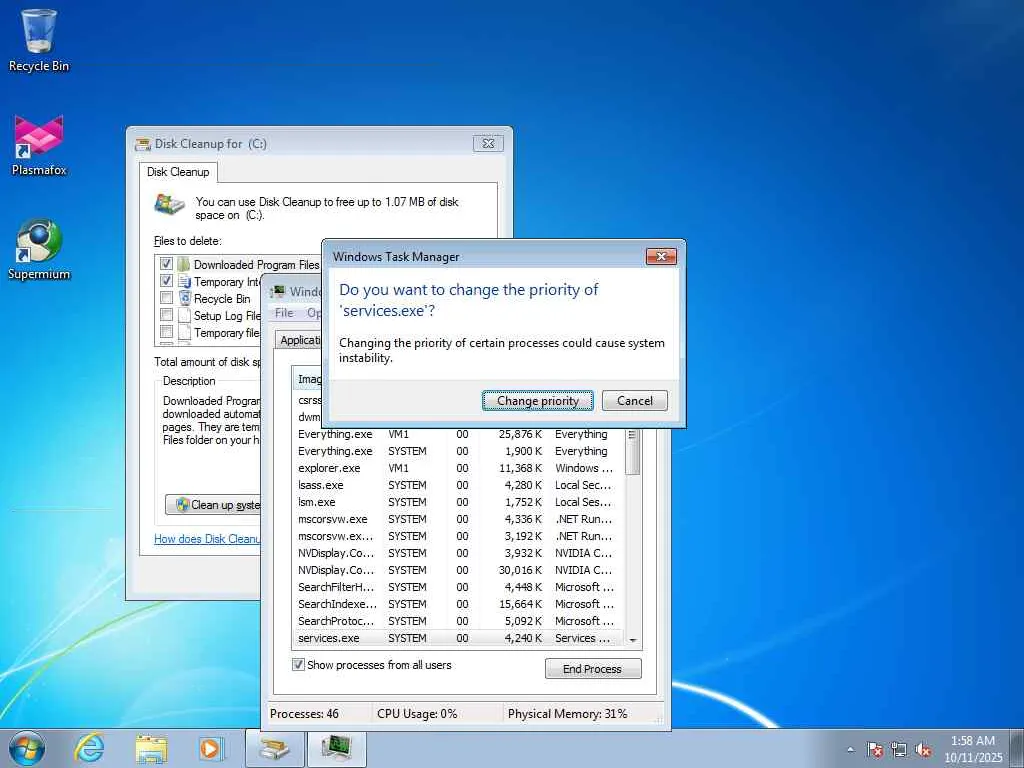
Task: Open network status tray icon
Action: pos(899,750)
